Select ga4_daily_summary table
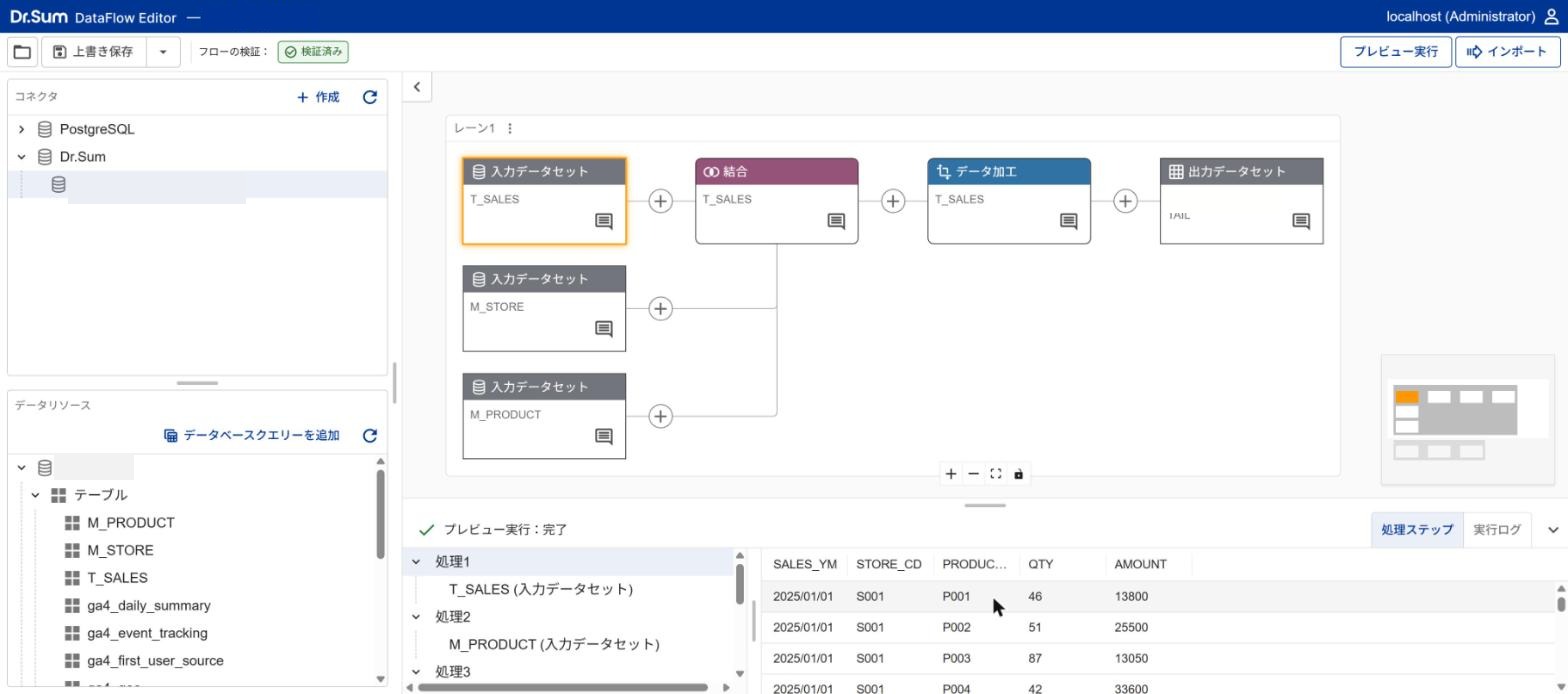Screen dimensions: 1568x694 pyautogui.click(x=148, y=606)
